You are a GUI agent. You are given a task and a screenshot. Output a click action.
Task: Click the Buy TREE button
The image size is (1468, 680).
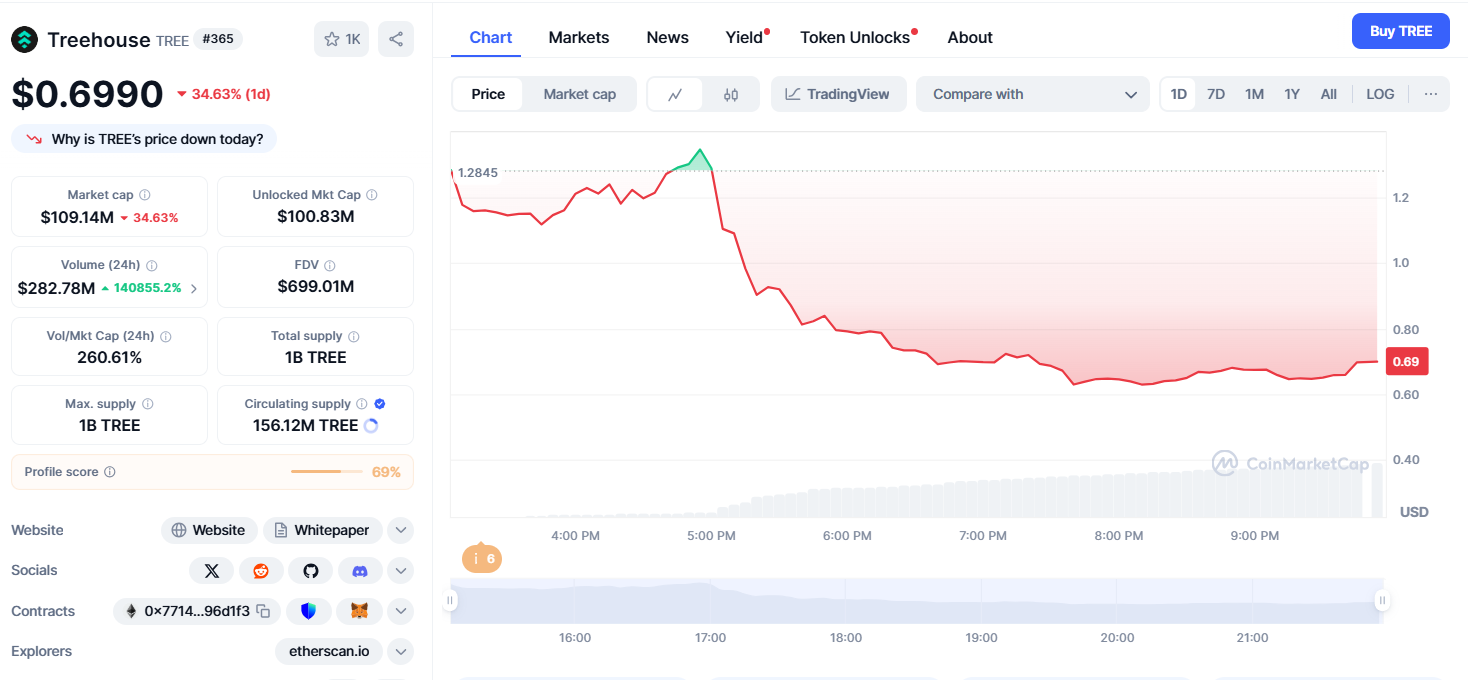tap(1400, 31)
